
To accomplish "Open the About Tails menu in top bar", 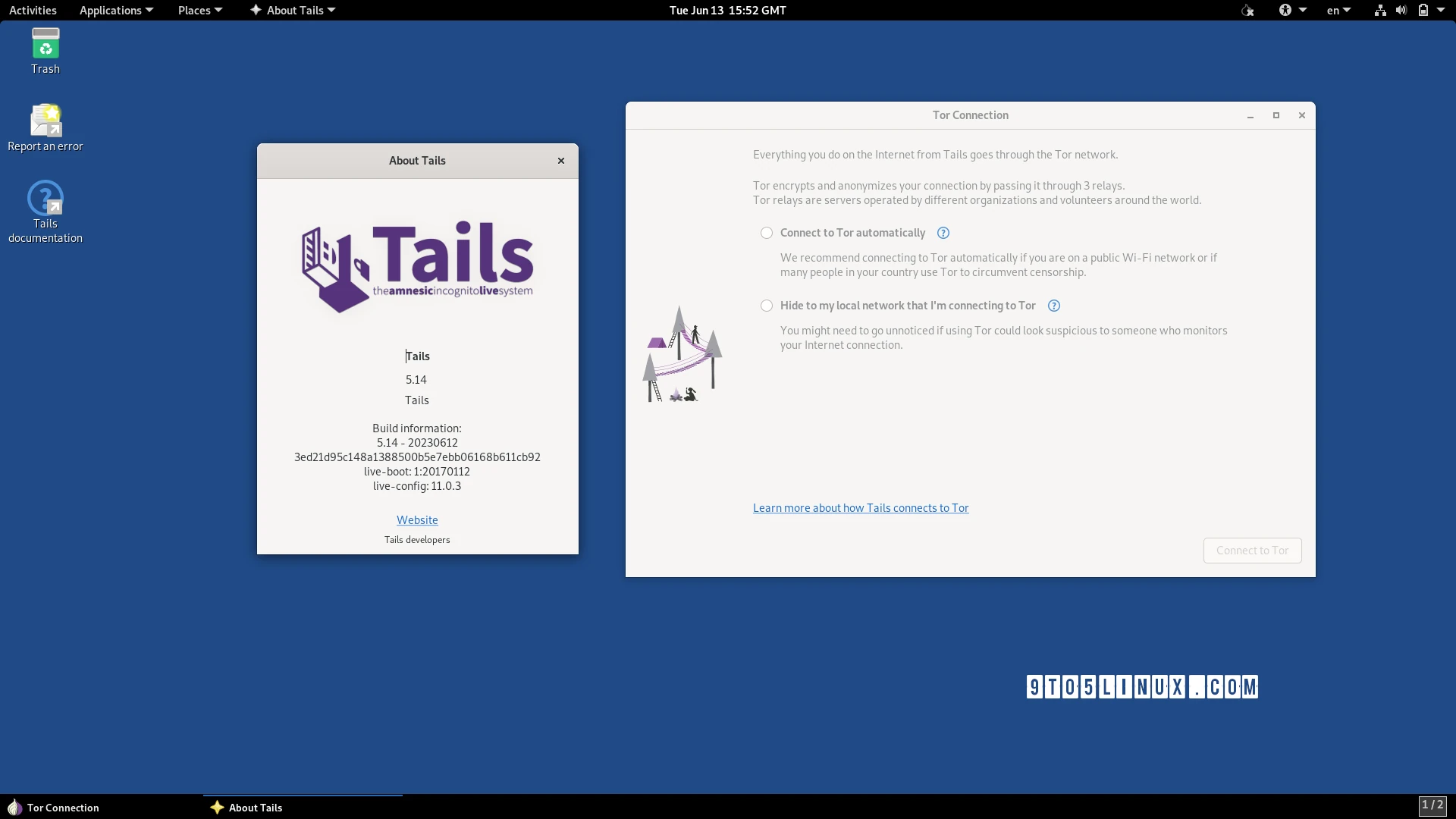I will (293, 10).
